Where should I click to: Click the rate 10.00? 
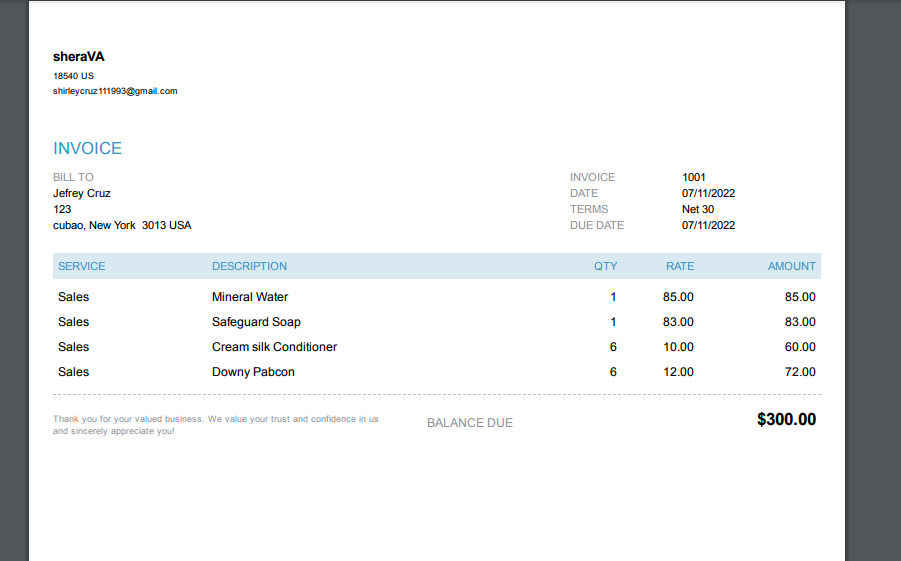678,347
